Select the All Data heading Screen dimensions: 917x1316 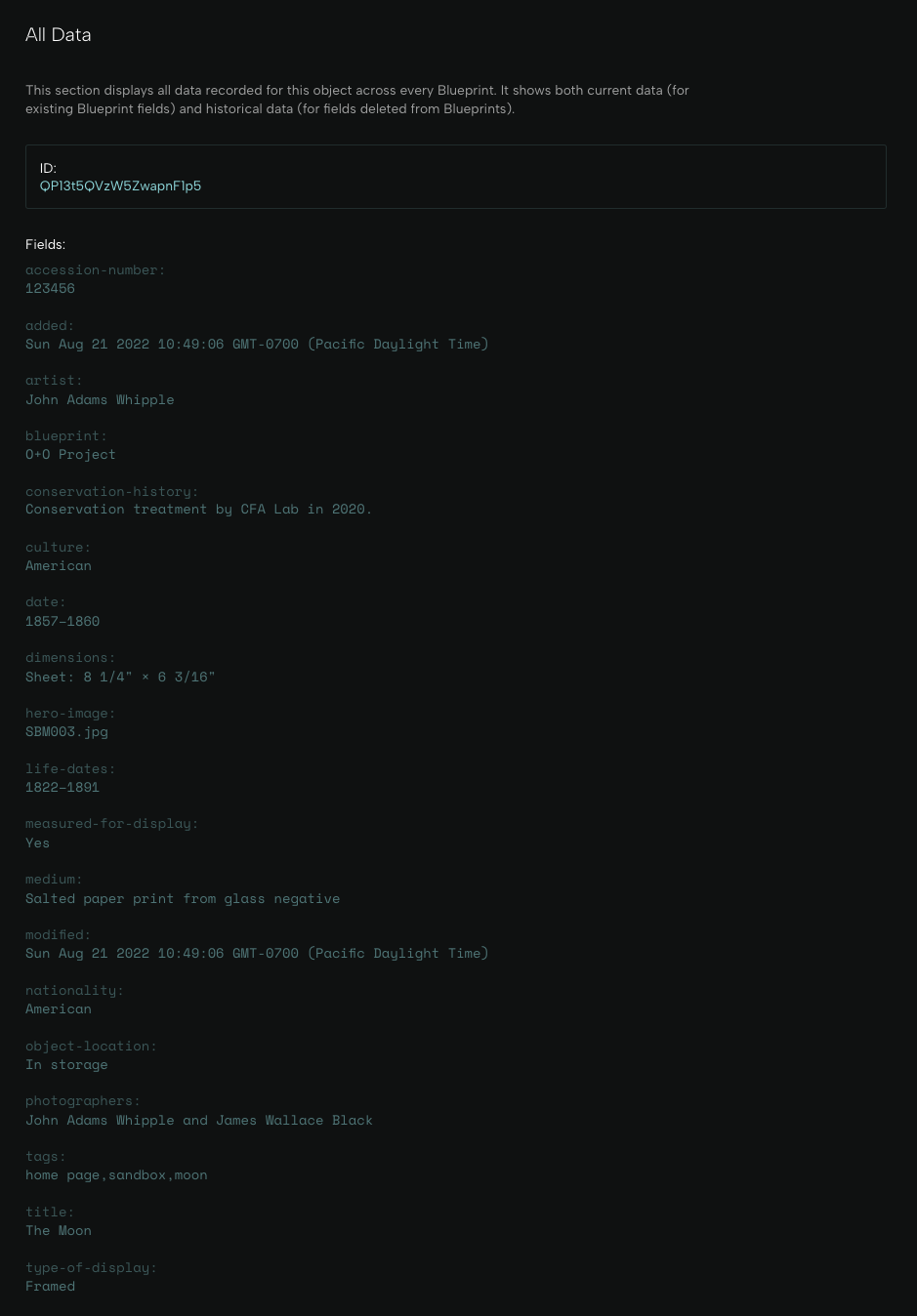click(59, 34)
